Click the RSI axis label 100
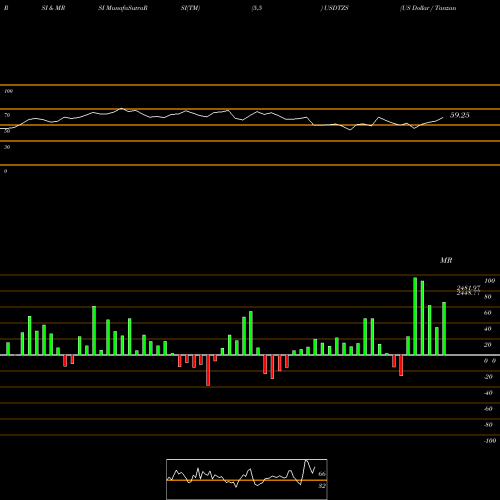The image size is (500, 500). click(9, 91)
